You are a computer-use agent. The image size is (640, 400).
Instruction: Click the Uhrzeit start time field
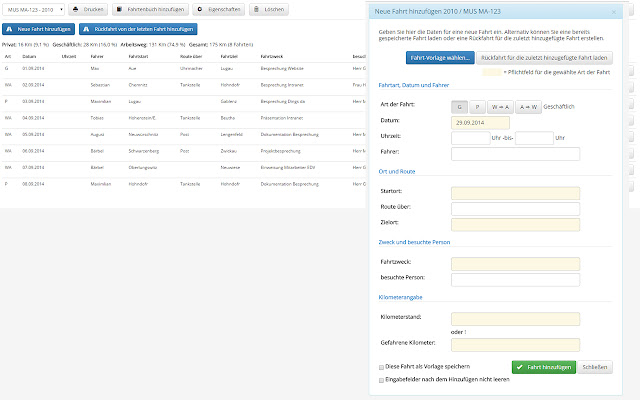[x=471, y=138]
